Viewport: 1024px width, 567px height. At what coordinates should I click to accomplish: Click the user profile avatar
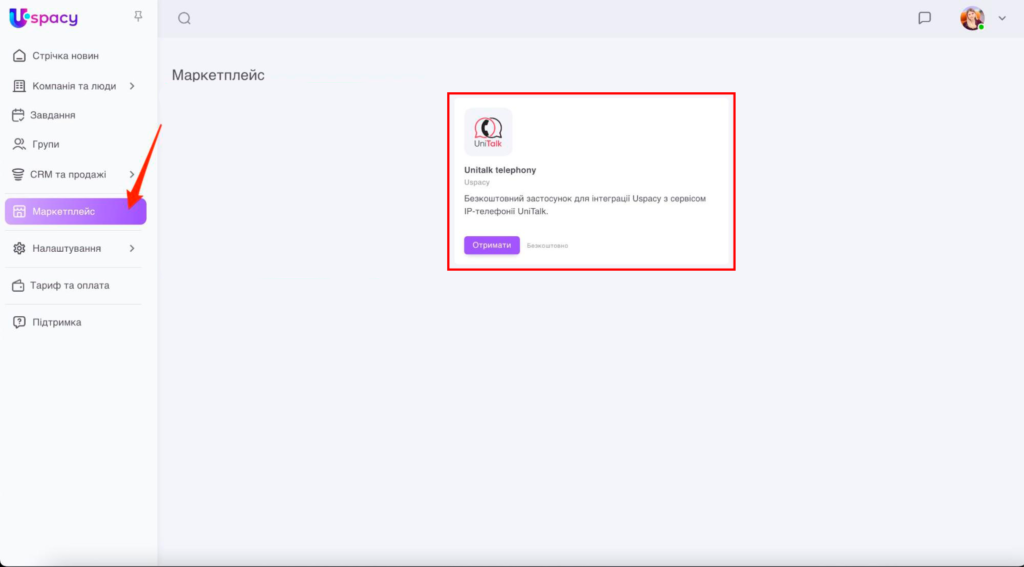coord(971,18)
